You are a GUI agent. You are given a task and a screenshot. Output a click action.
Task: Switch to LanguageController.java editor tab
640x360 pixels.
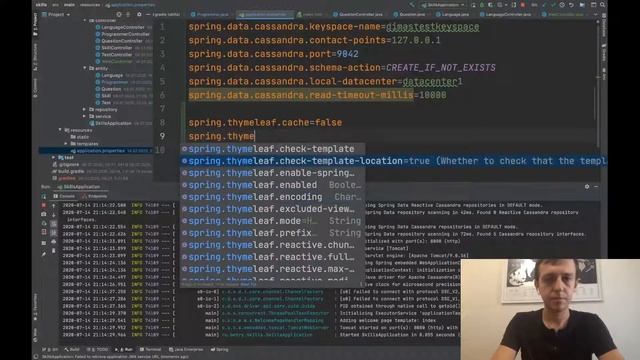[x=505, y=14]
